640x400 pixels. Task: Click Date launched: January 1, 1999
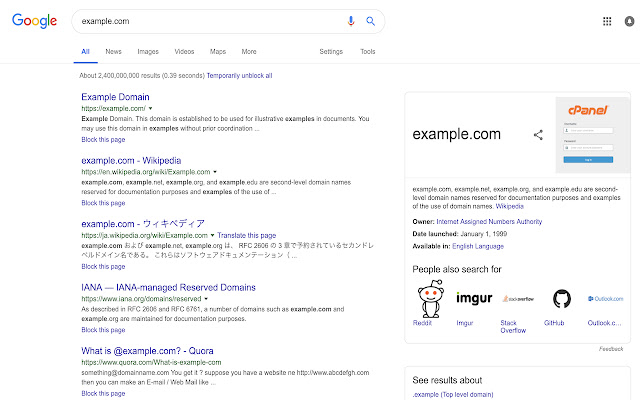click(x=460, y=234)
